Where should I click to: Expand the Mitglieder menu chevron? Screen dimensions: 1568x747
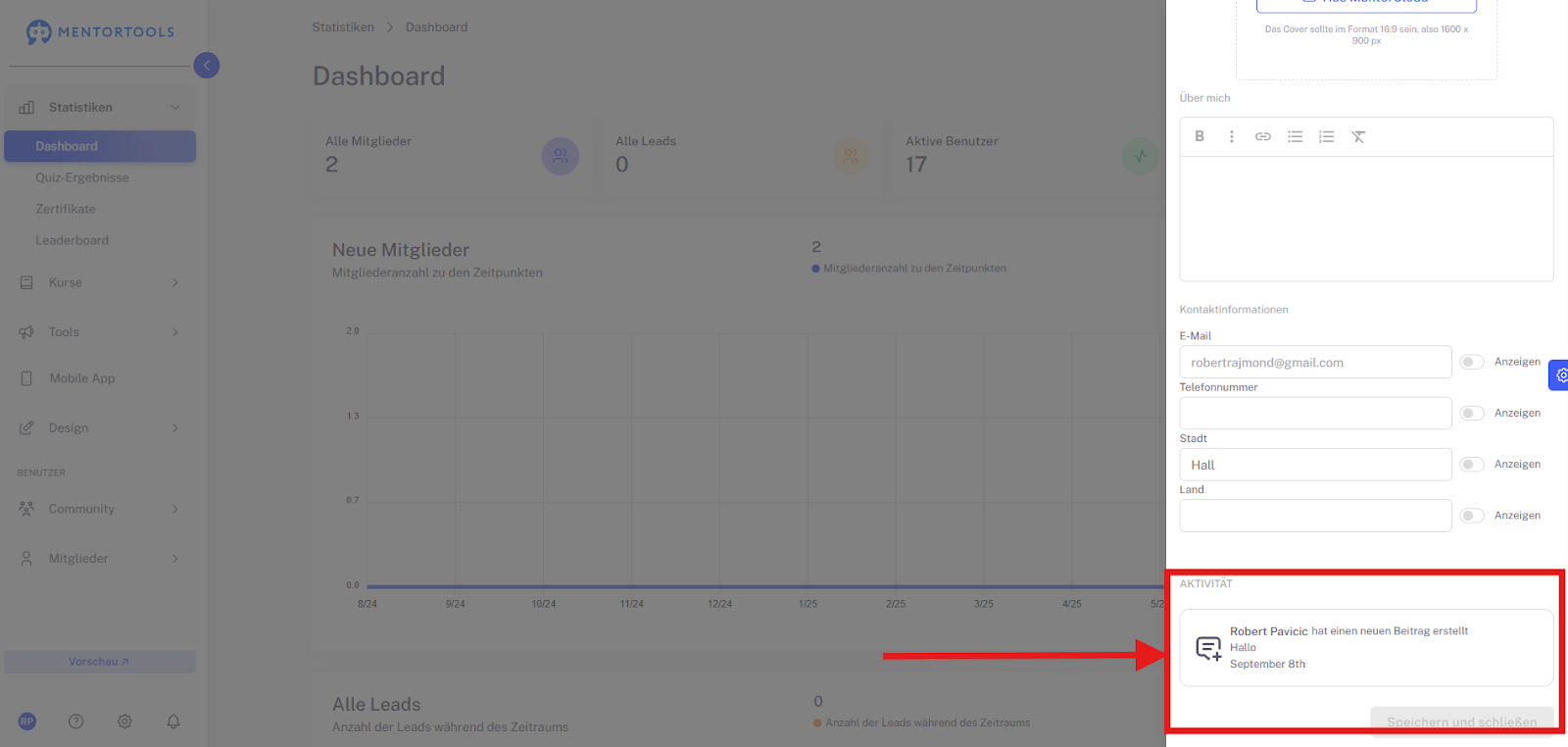(x=175, y=559)
